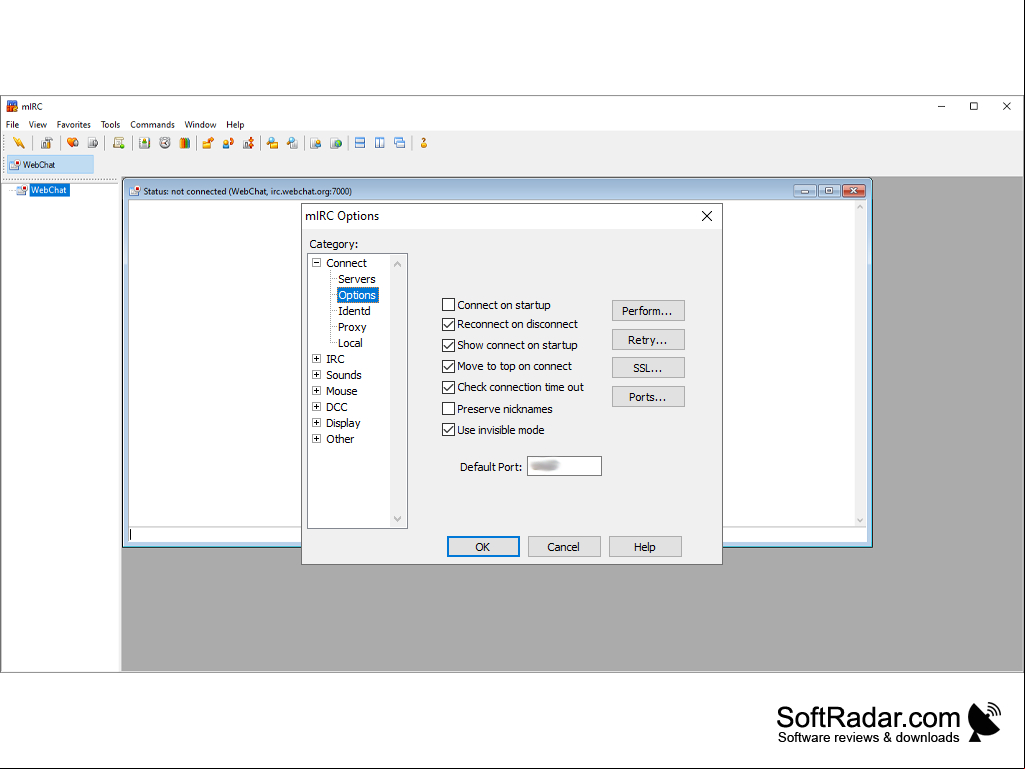Open the Log Files toolbar icon
The width and height of the screenshot is (1025, 769).
point(292,143)
